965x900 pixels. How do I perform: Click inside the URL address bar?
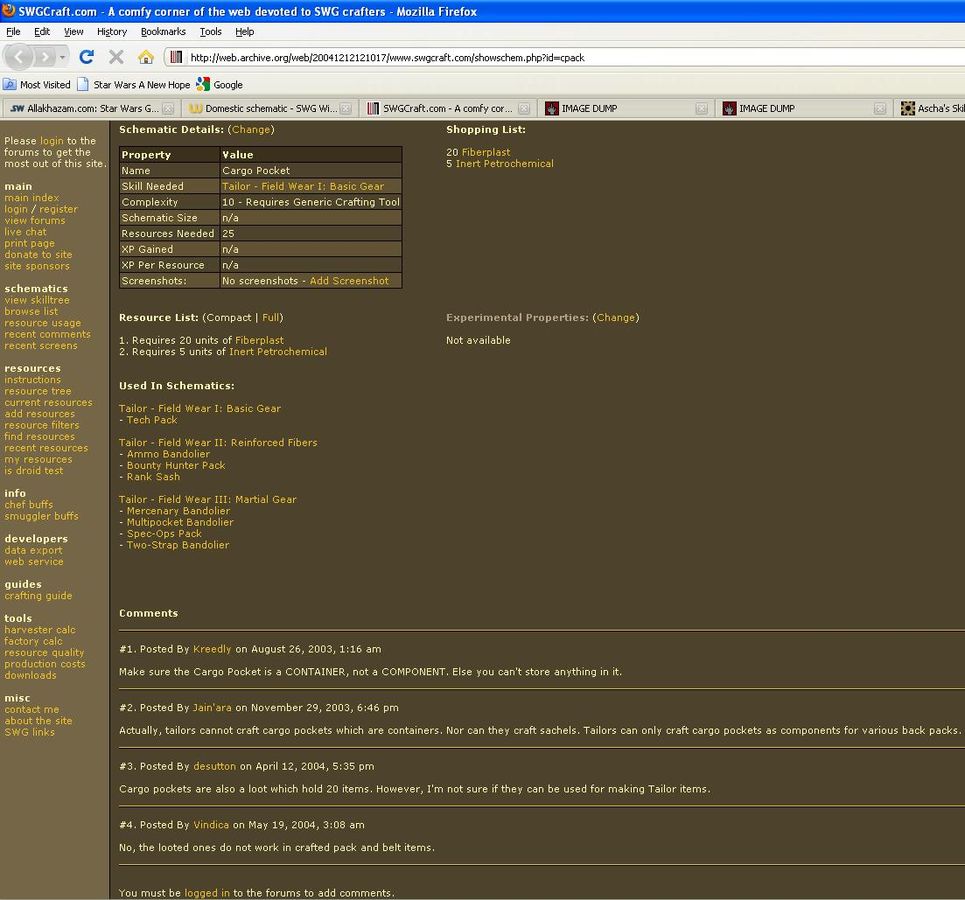click(570, 57)
